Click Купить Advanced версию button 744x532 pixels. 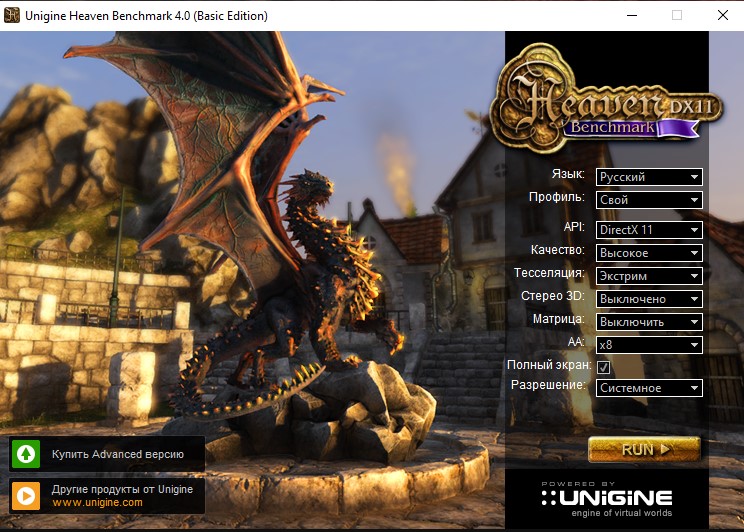(x=107, y=454)
